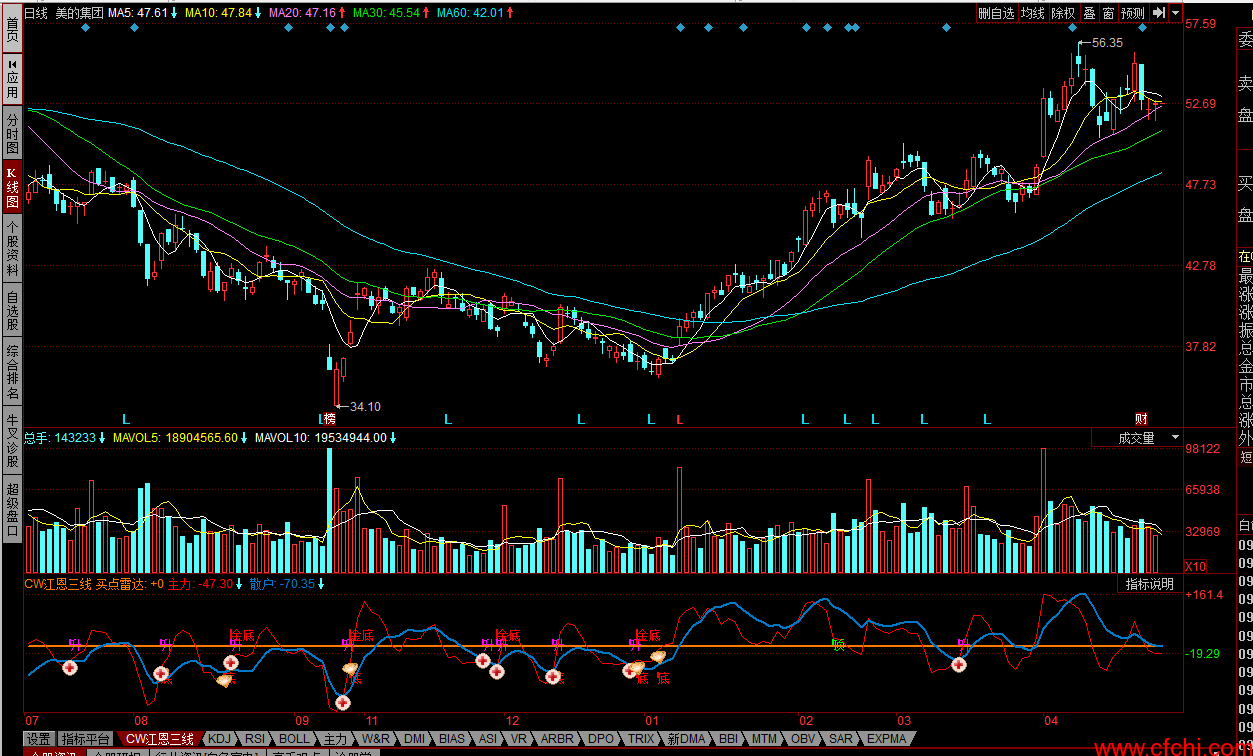Open 指标平台 indicator platform button

tap(84, 739)
